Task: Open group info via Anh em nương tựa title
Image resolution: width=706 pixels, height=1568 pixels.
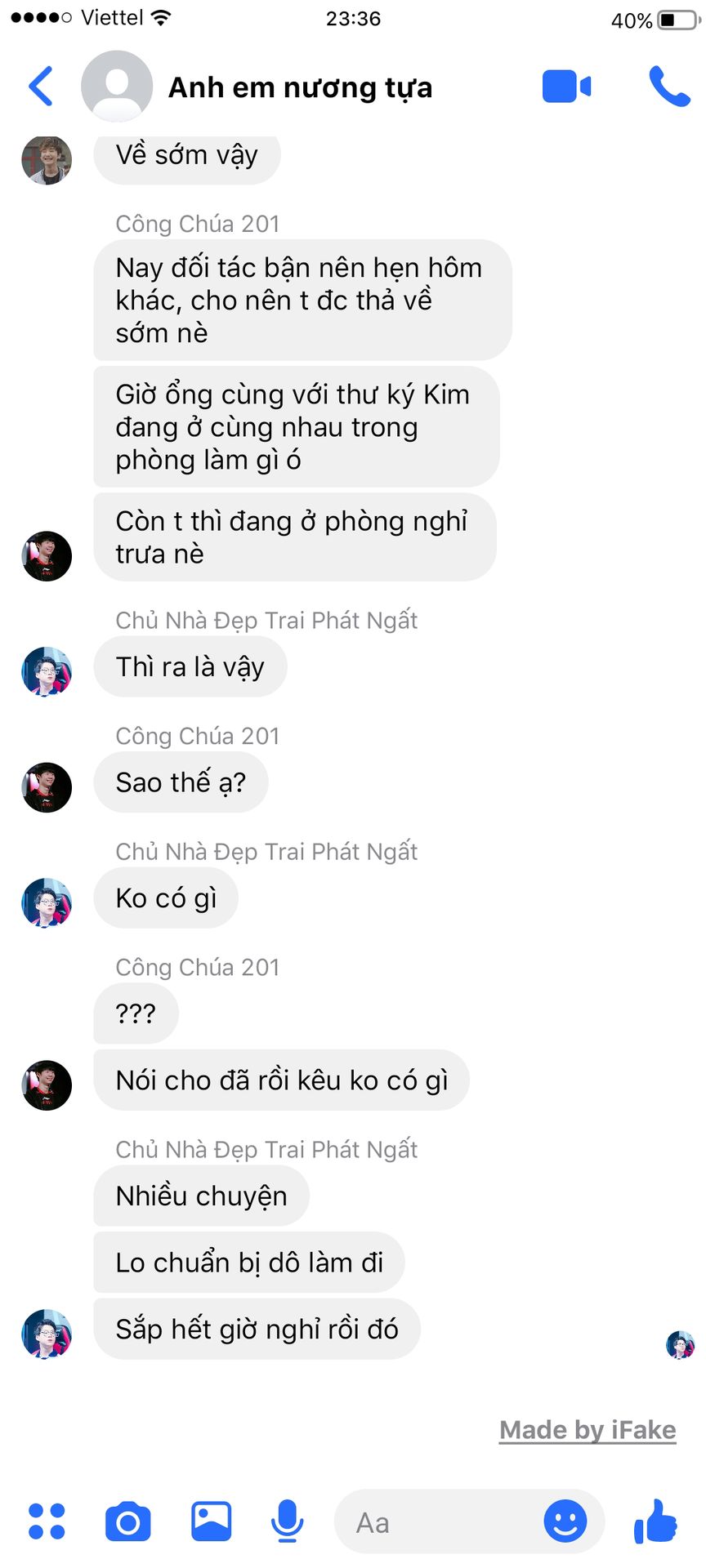Action: click(300, 87)
